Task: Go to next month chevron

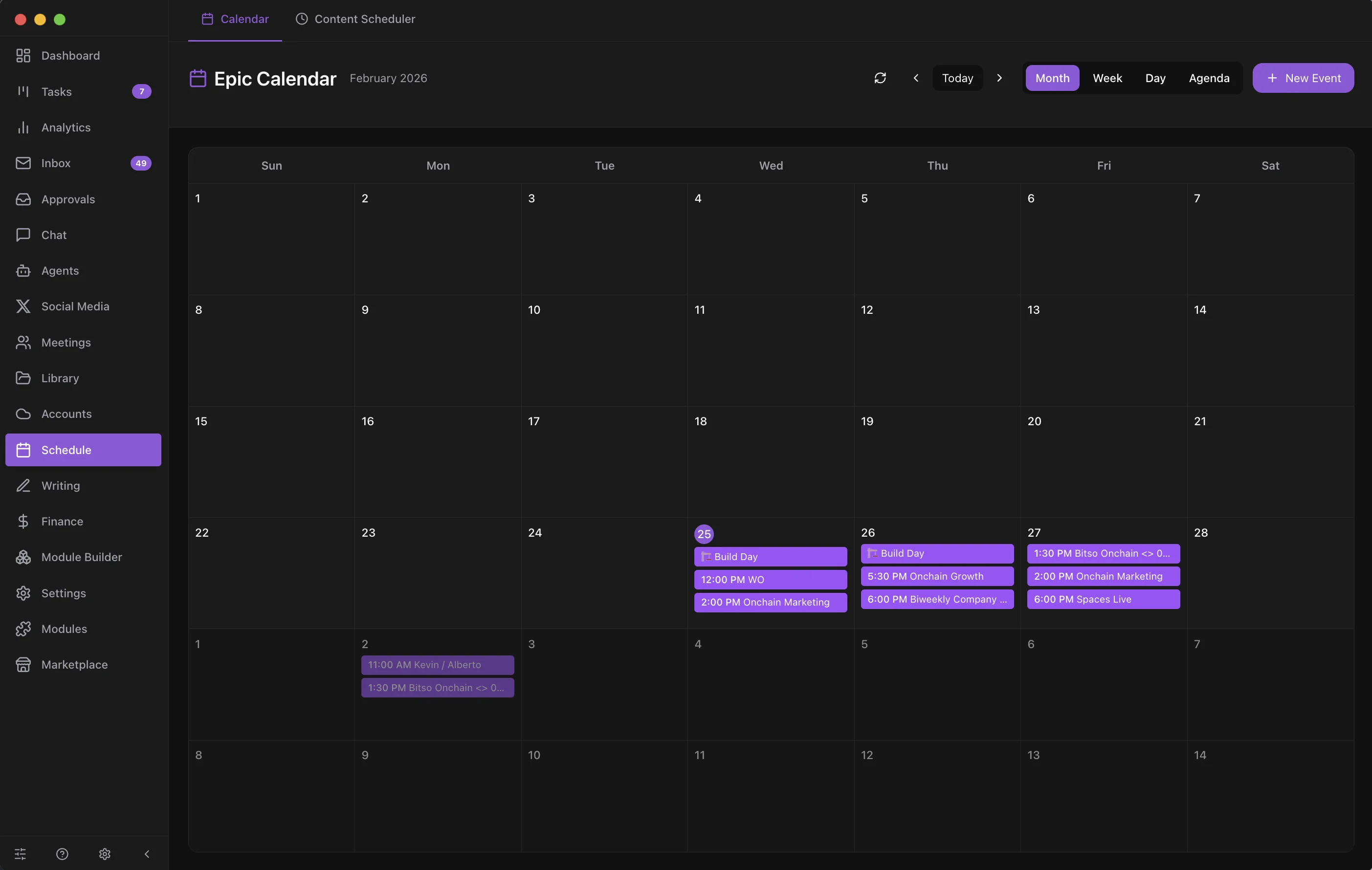Action: click(x=999, y=78)
